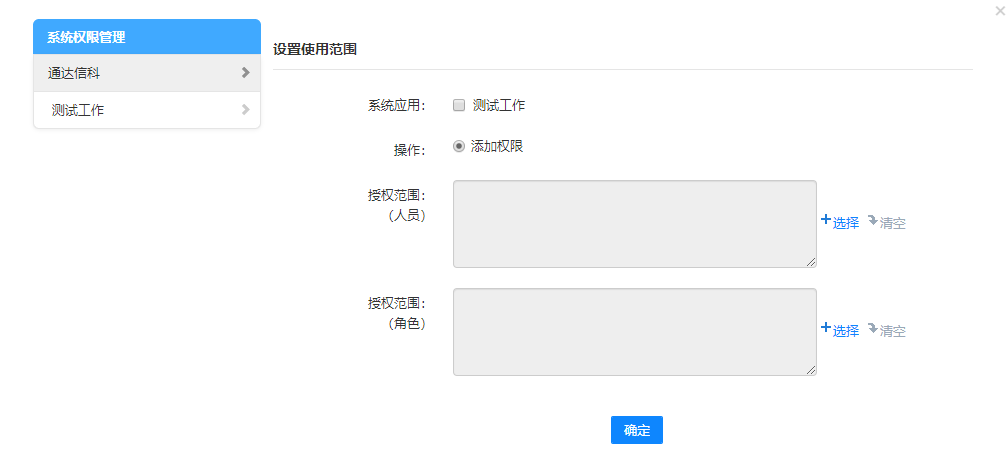
Task: Click inside the 授权范围（人员） text area
Action: pos(634,224)
